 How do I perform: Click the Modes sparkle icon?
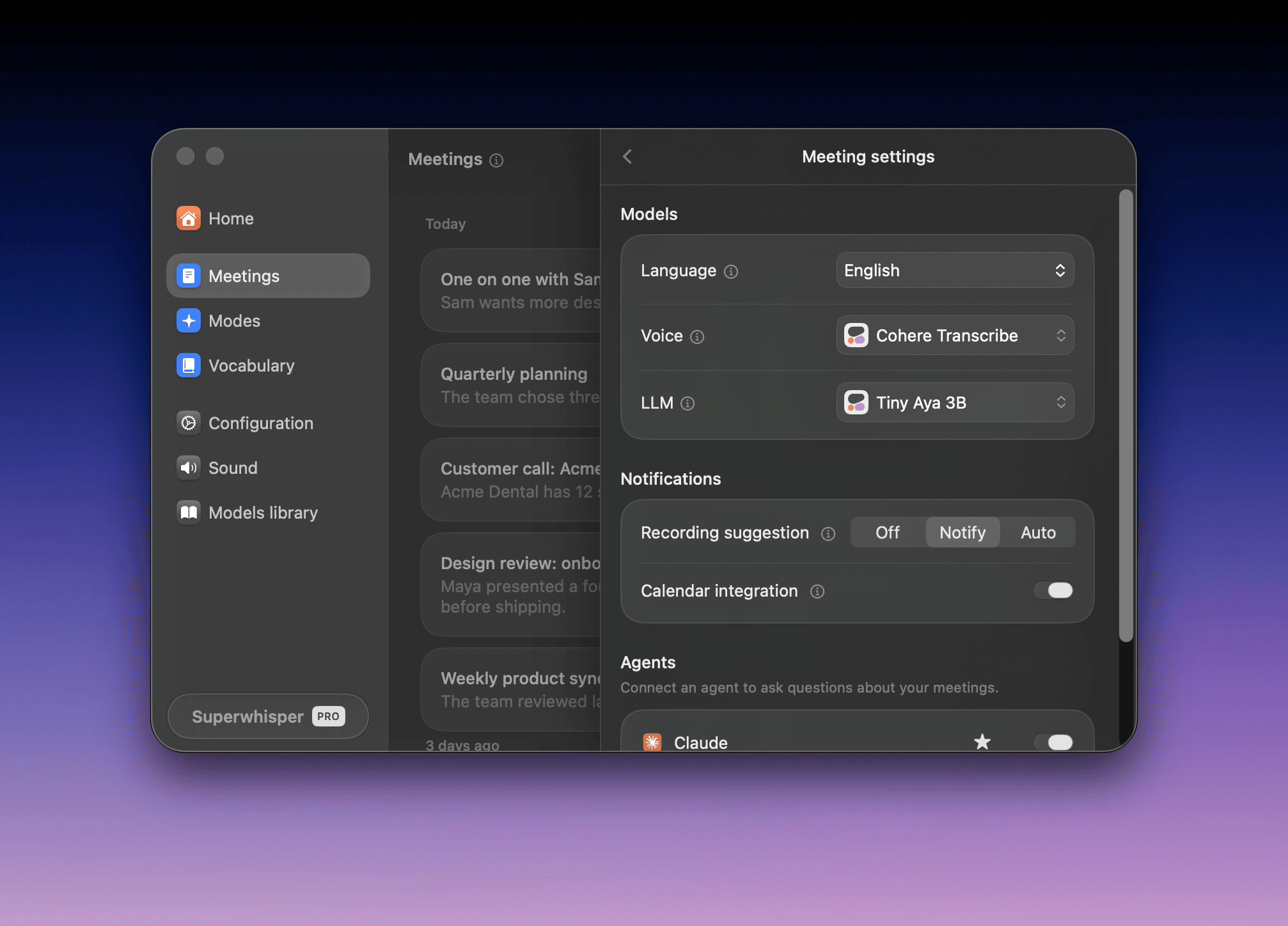(189, 321)
